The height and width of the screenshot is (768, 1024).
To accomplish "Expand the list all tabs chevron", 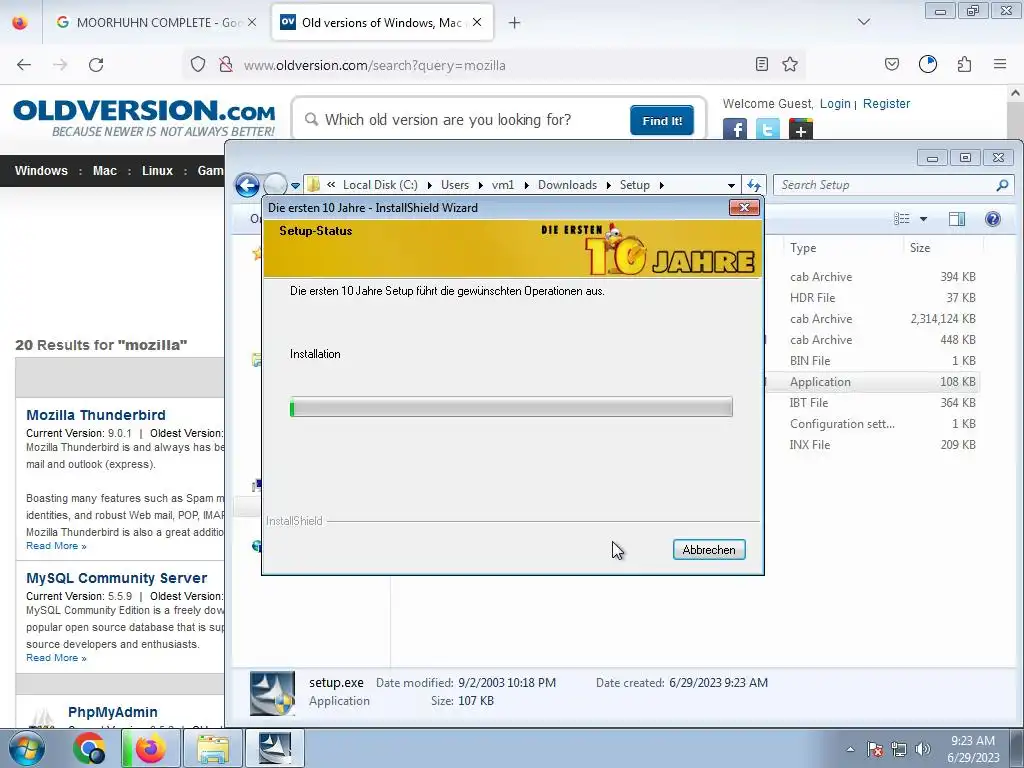I will [864, 22].
